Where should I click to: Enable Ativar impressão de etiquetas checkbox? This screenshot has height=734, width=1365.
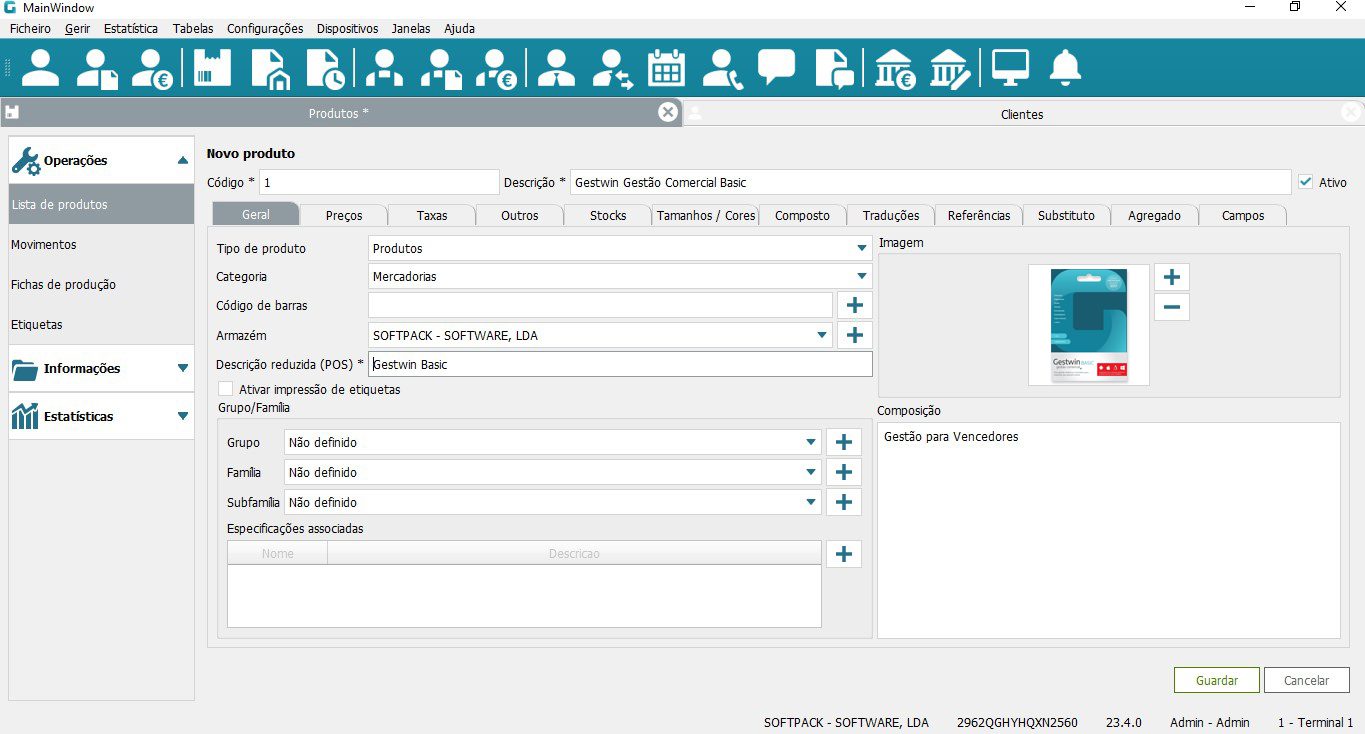coord(226,389)
